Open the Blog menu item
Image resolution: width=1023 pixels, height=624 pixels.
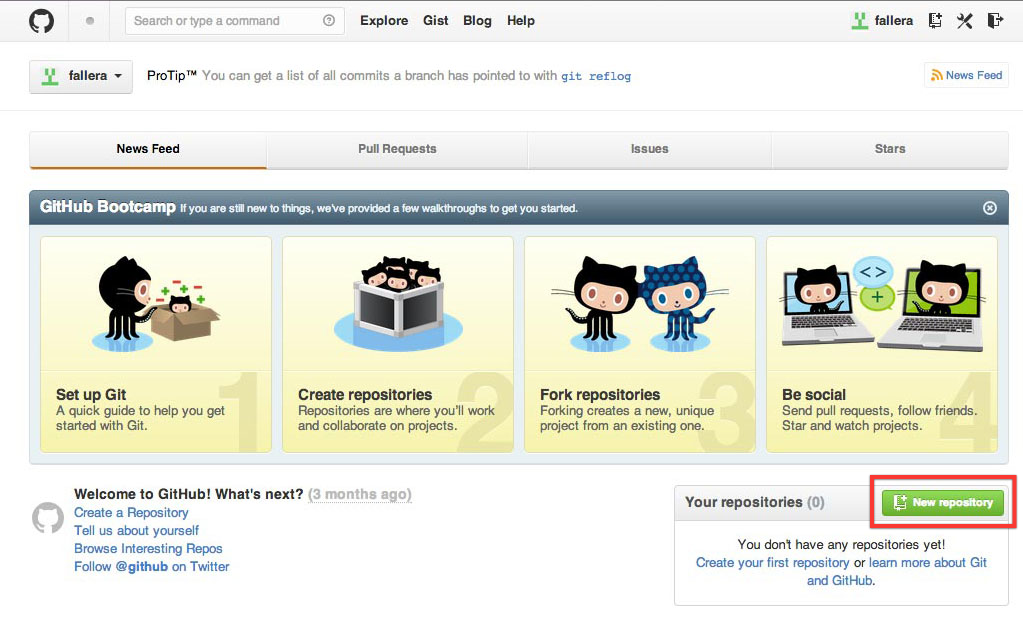click(x=478, y=21)
